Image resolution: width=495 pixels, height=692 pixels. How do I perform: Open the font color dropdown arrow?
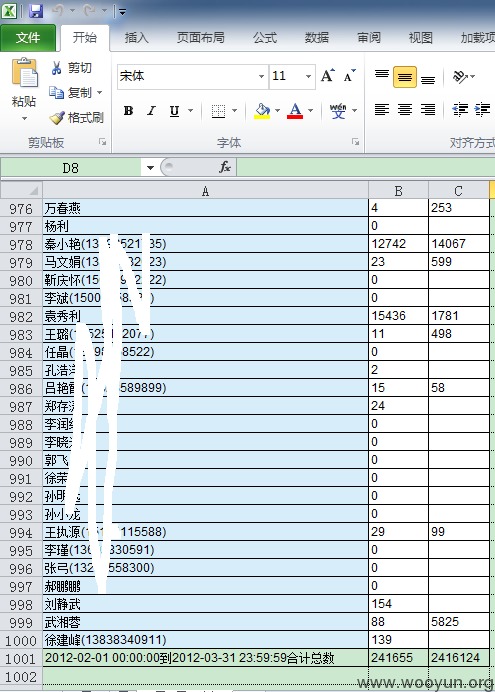pyautogui.click(x=311, y=110)
